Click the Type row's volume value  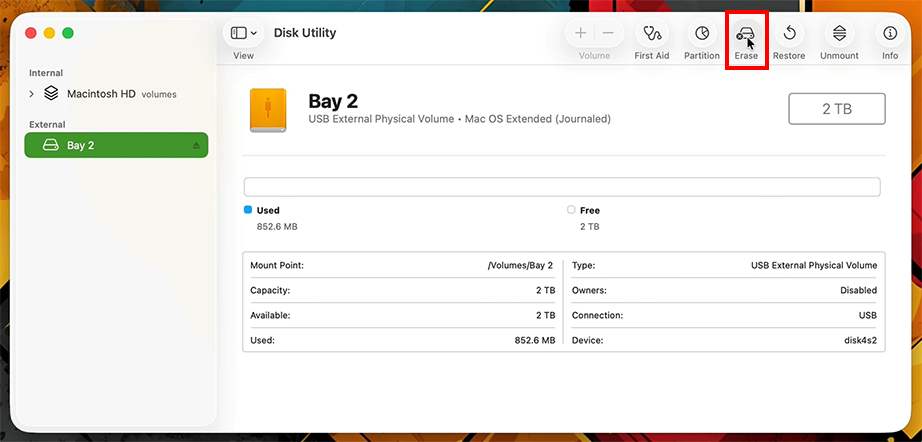(x=814, y=265)
